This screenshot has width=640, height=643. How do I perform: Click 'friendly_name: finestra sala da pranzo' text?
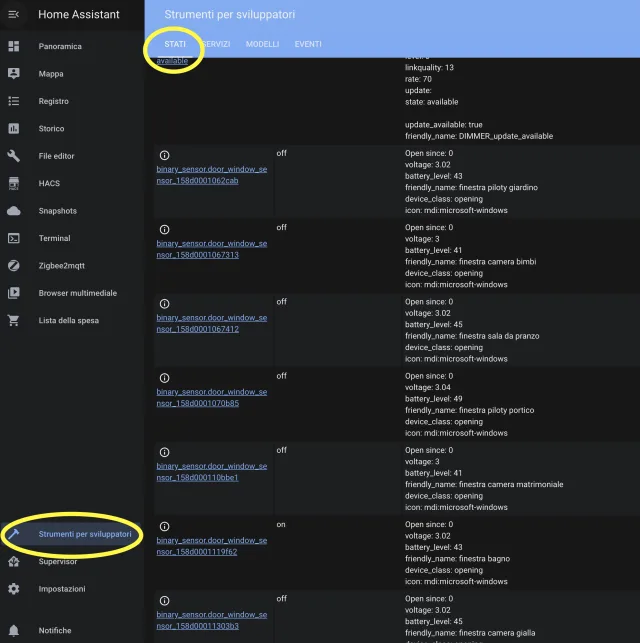[x=472, y=336]
